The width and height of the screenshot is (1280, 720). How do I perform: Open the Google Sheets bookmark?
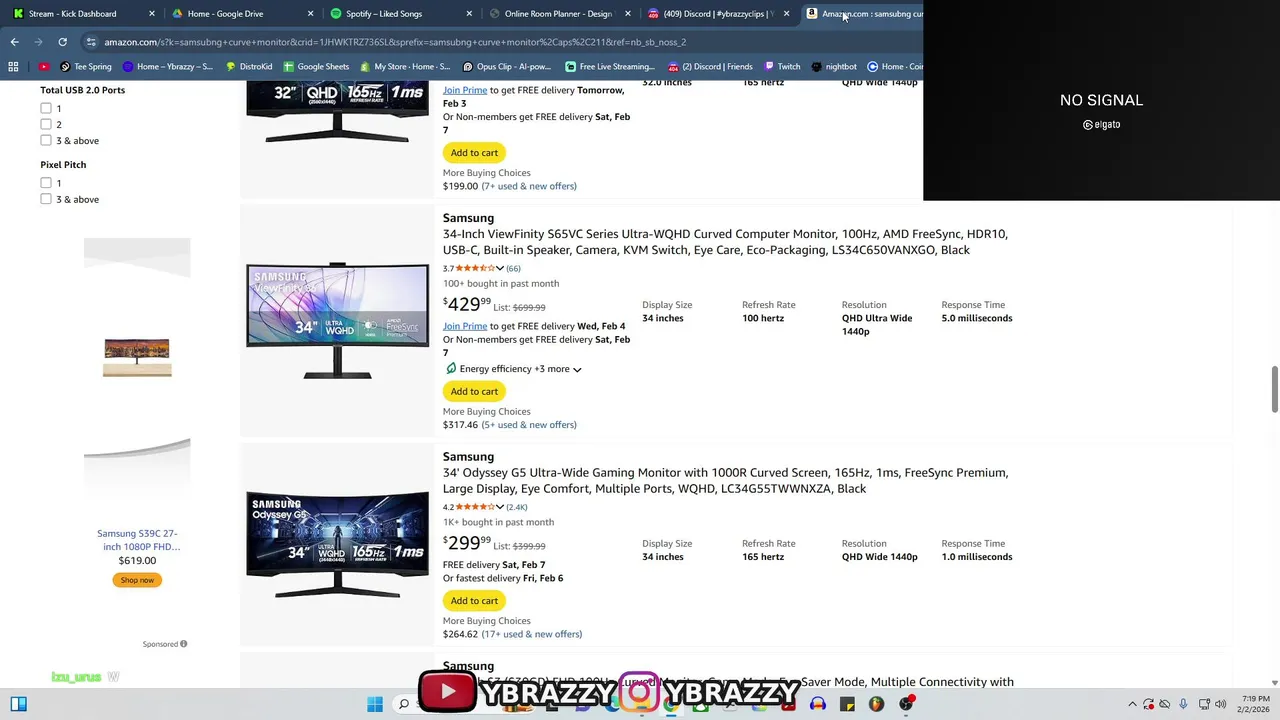(x=316, y=67)
